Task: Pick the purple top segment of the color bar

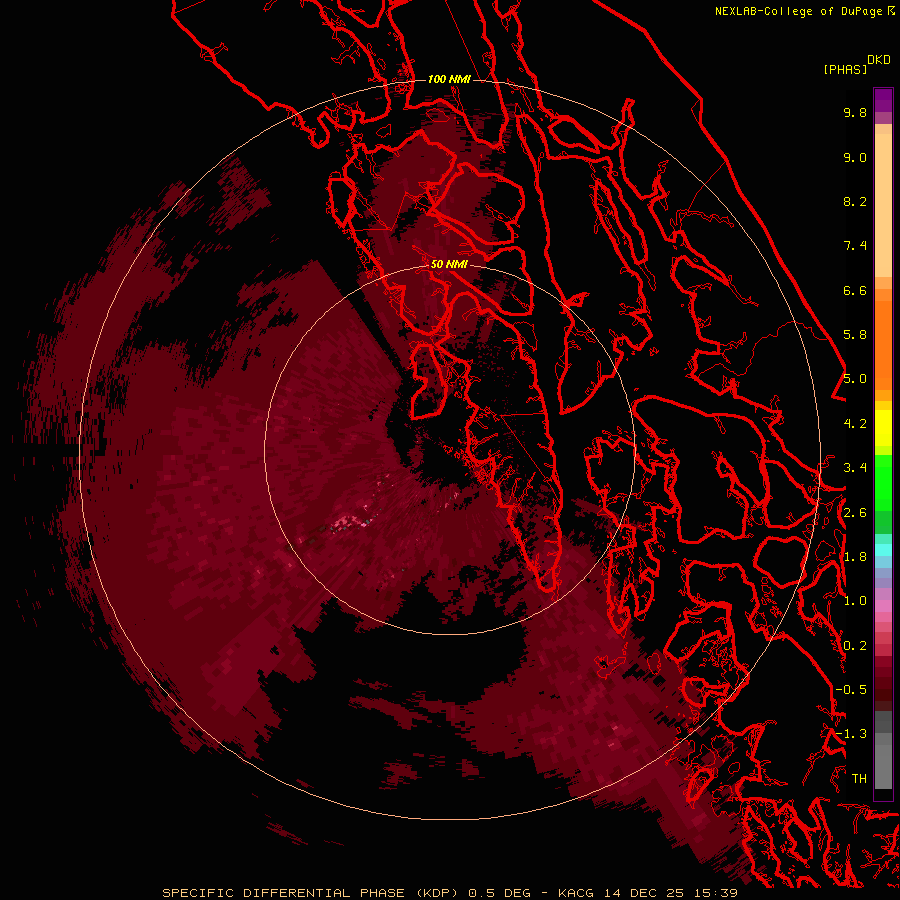Action: [x=883, y=100]
